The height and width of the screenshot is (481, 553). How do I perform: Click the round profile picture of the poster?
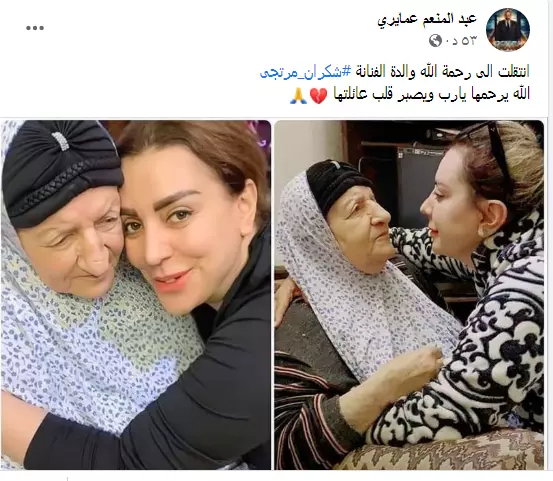coord(508,29)
